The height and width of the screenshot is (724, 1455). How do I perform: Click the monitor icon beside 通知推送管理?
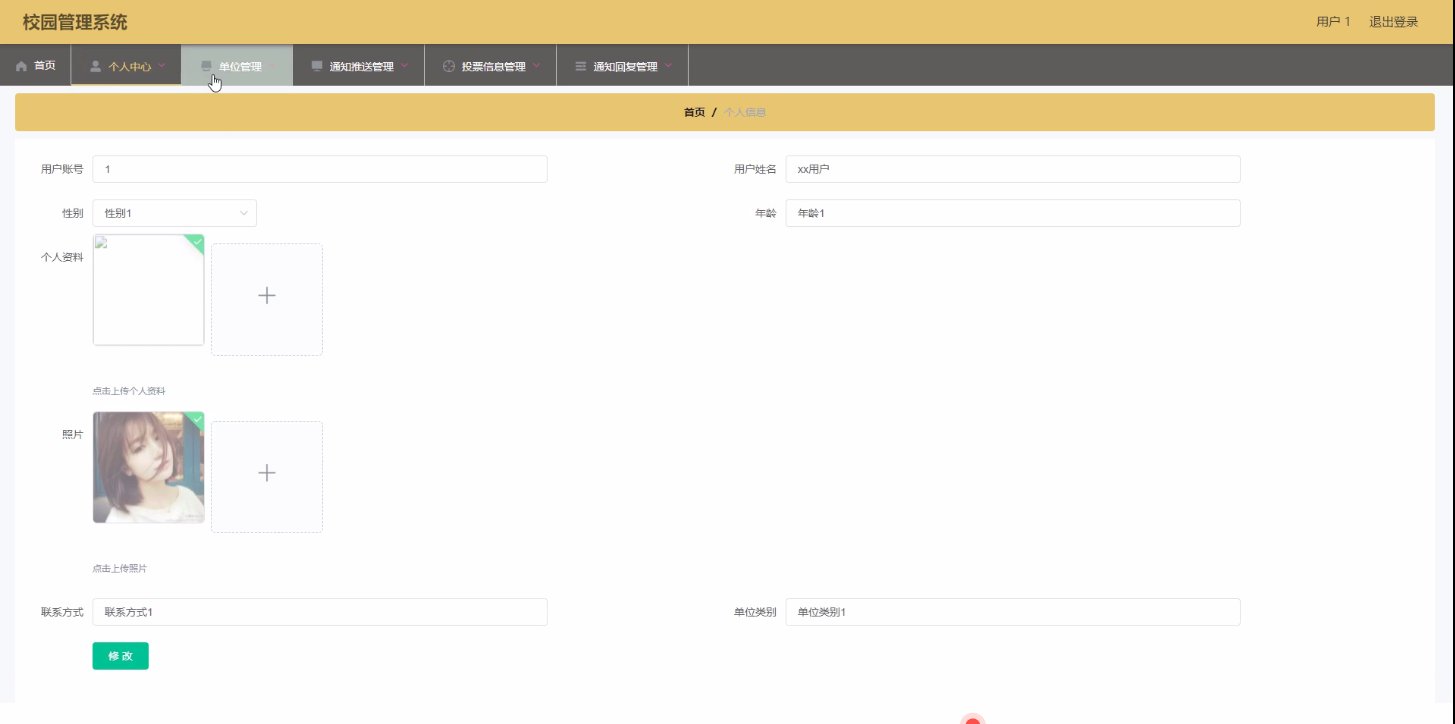pos(317,66)
